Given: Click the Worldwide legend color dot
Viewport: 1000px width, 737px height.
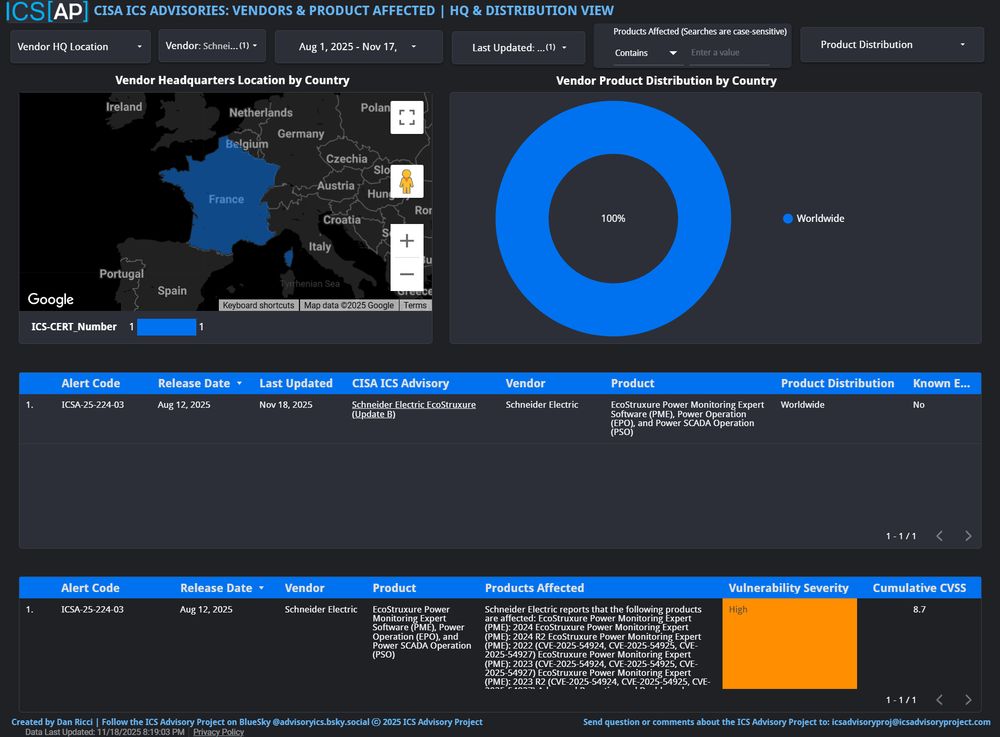Looking at the screenshot, I should click(x=788, y=219).
